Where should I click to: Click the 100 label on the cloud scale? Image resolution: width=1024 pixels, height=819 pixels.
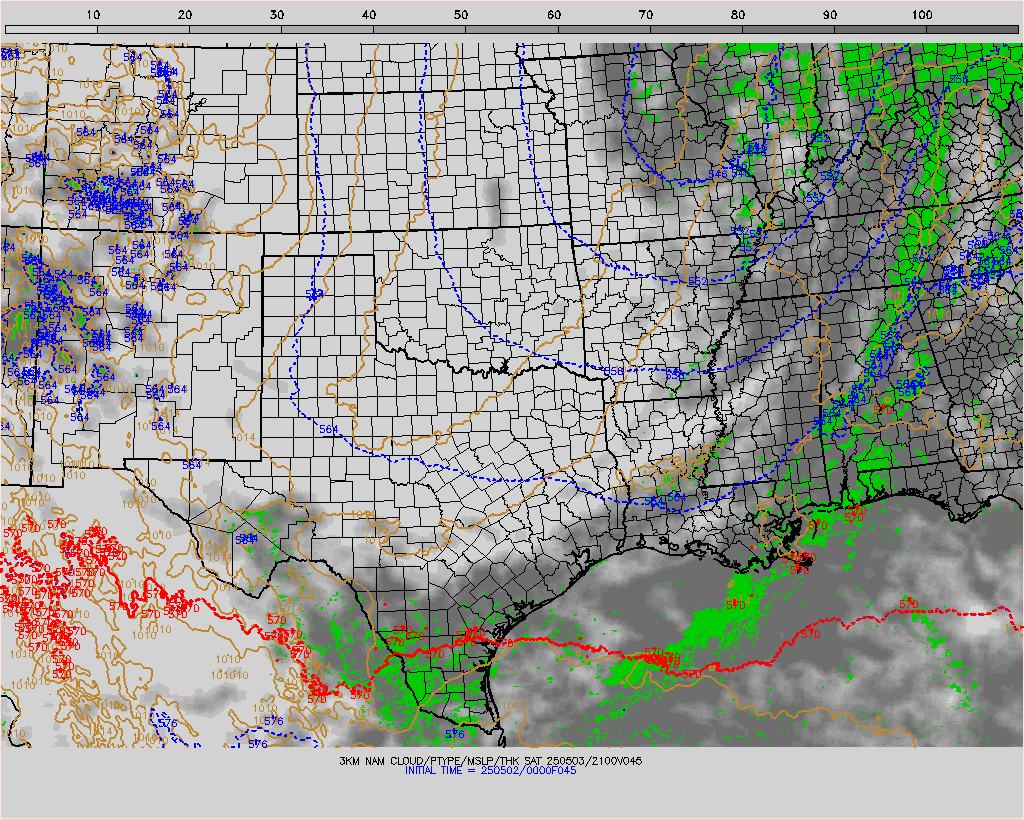point(921,14)
